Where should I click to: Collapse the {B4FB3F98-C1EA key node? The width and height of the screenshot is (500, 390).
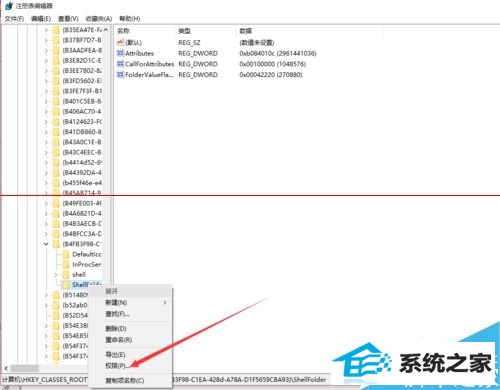[46, 244]
